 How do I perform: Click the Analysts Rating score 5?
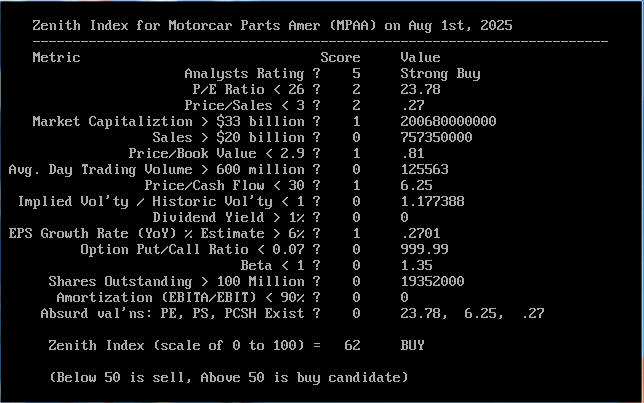pyautogui.click(x=356, y=74)
